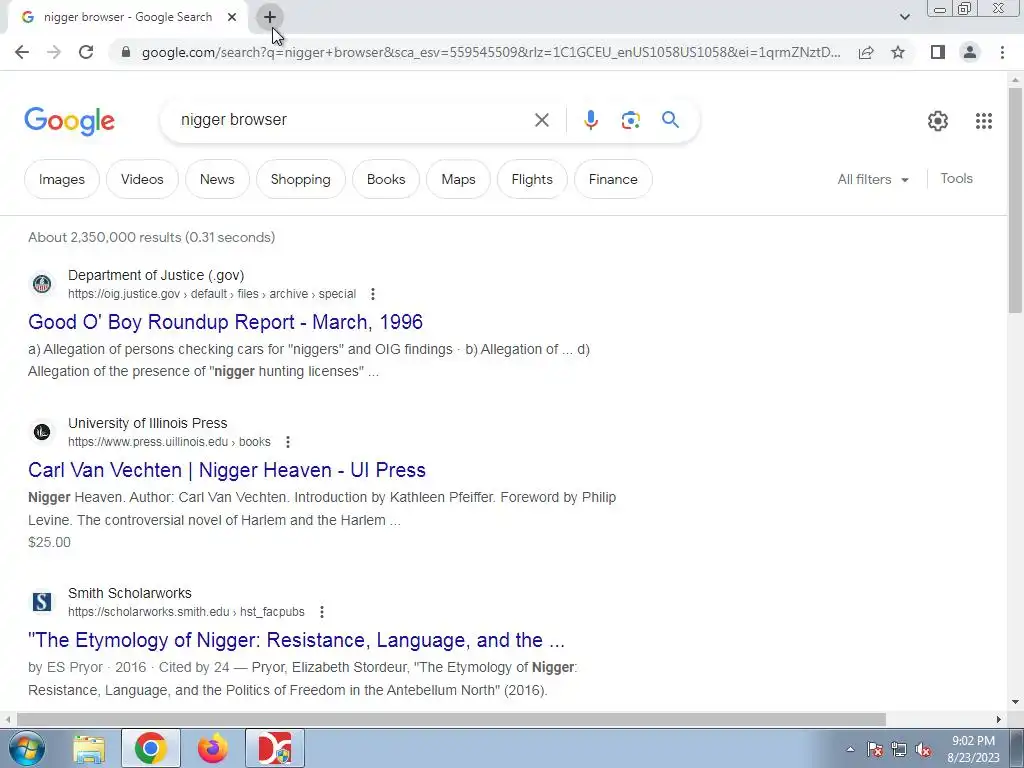The height and width of the screenshot is (768, 1024).
Task: Click the press.uillinois.edu URL breadcrumb
Action: tap(169, 442)
